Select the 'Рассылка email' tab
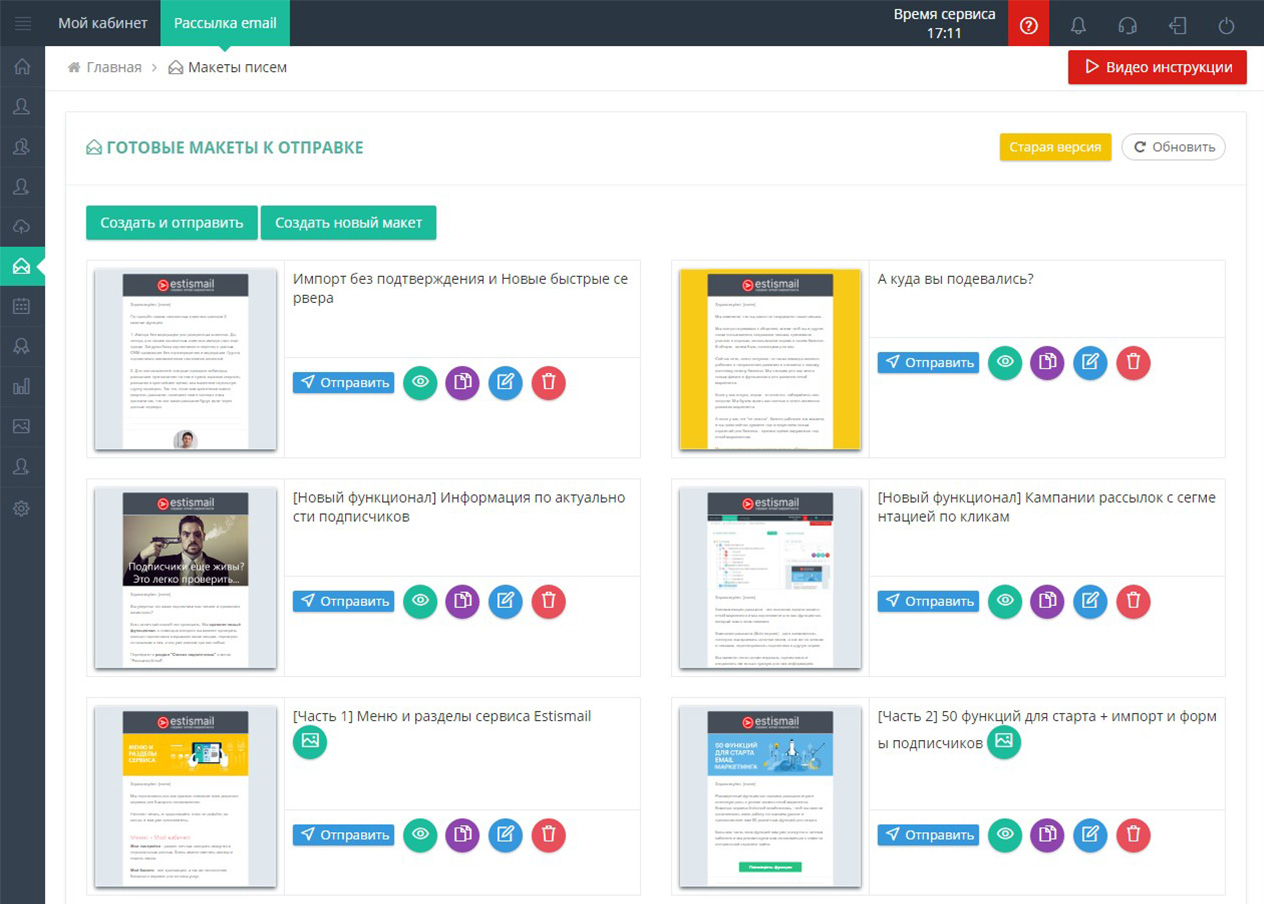Image resolution: width=1264 pixels, height=904 pixels. coord(225,23)
